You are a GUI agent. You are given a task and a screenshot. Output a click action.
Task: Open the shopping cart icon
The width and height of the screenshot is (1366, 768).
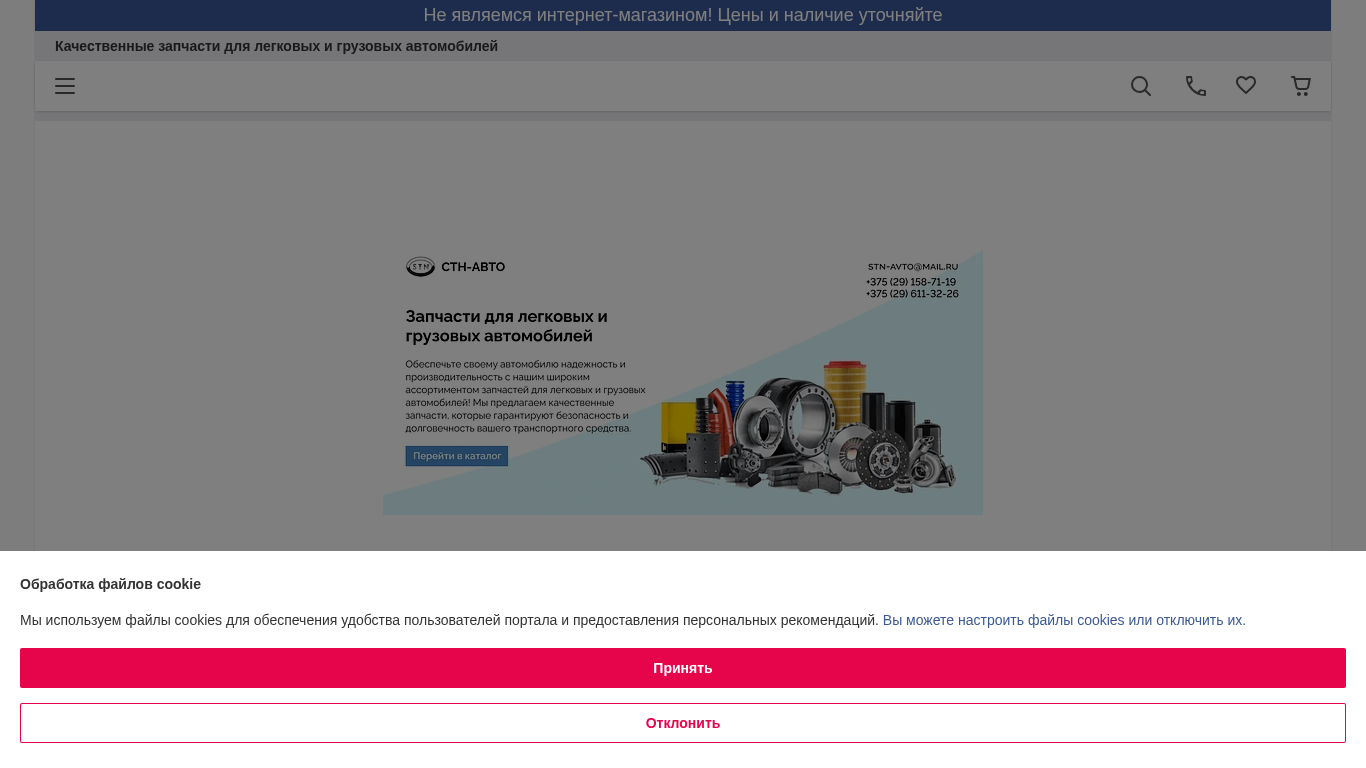1301,86
